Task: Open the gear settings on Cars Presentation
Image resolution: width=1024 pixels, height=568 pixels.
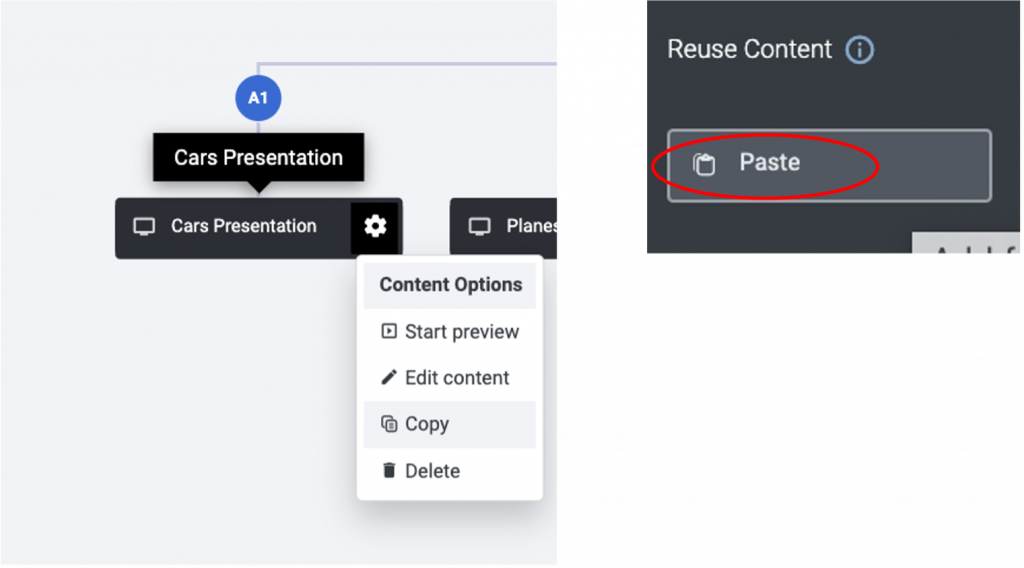Action: pyautogui.click(x=375, y=227)
